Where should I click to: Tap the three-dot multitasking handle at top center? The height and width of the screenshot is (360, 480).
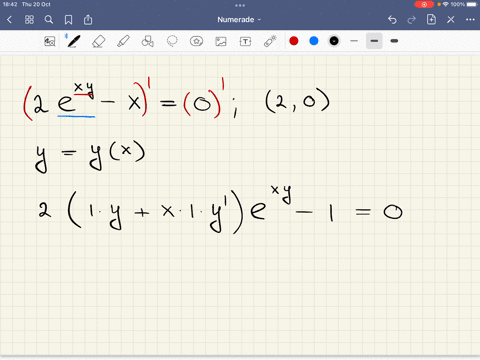click(x=240, y=5)
